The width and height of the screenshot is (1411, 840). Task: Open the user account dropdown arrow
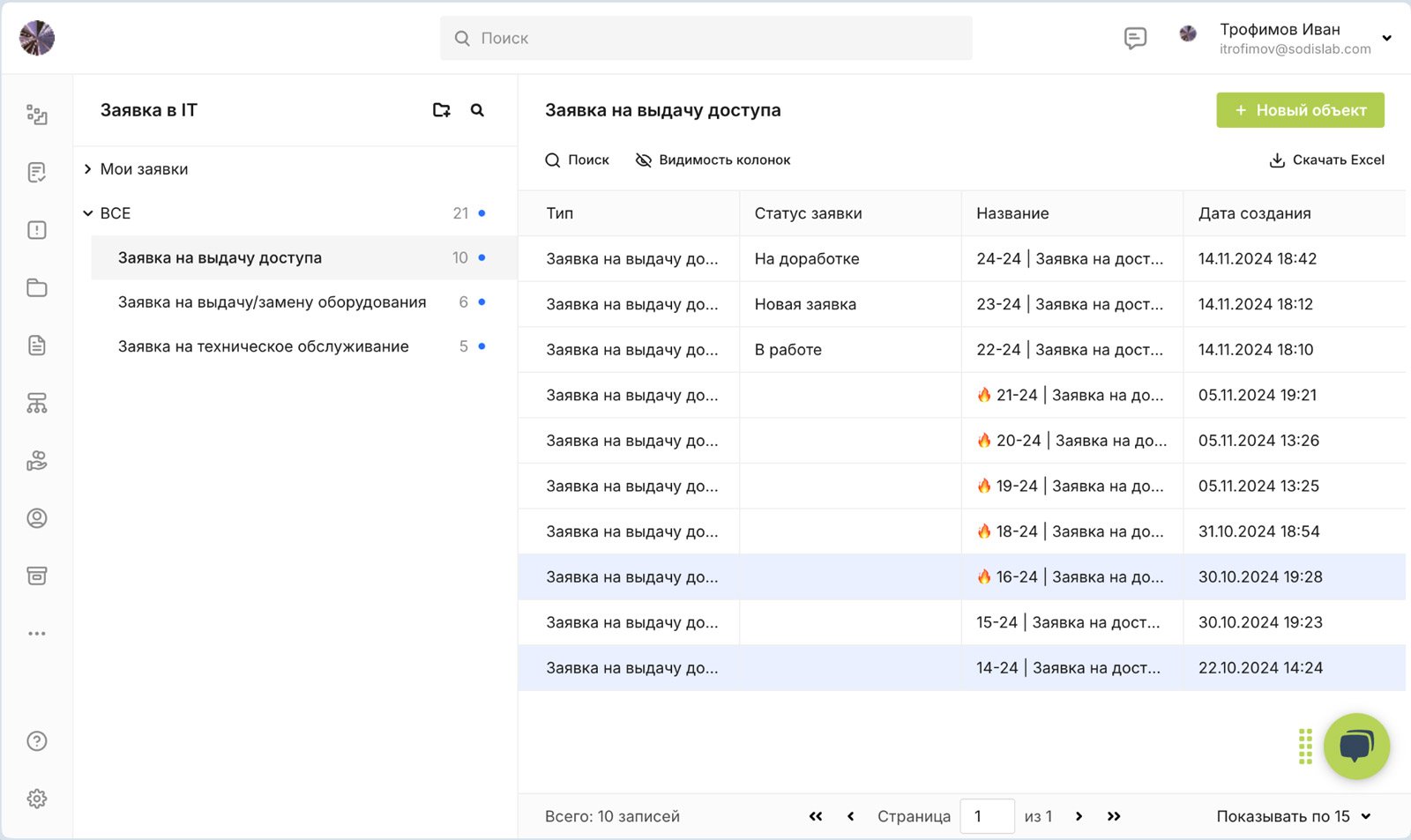point(1386,38)
